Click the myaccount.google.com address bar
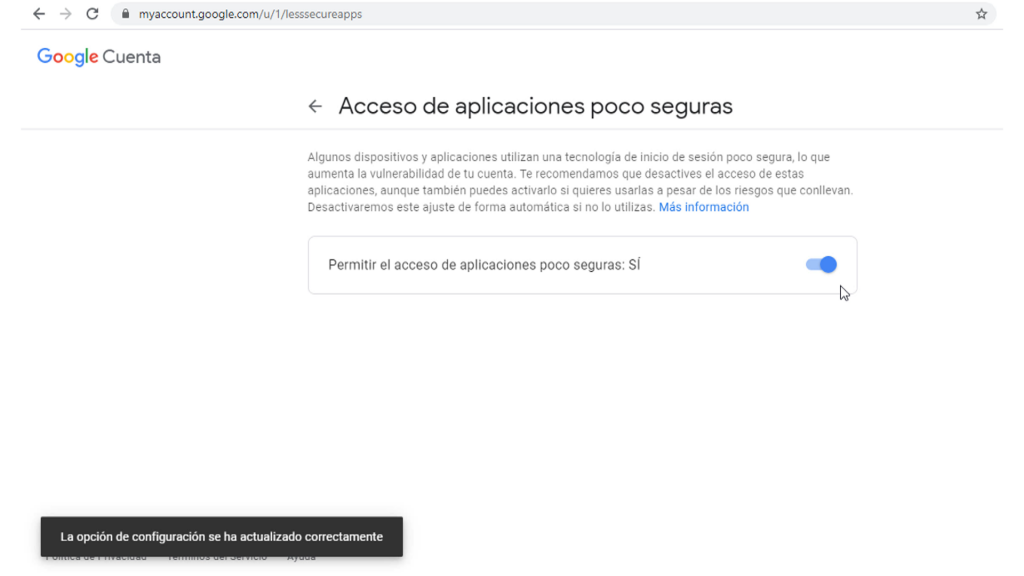Image resolution: width=1024 pixels, height=576 pixels. pos(500,14)
